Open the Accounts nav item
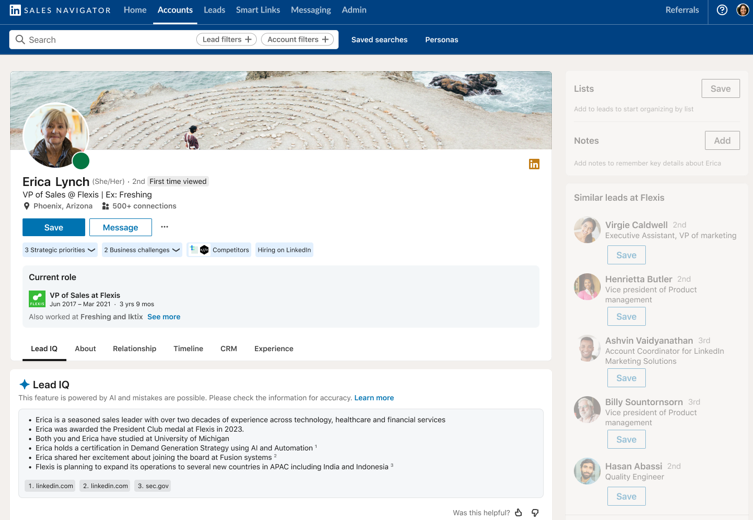Screen dimensions: 753x520 coord(175,10)
